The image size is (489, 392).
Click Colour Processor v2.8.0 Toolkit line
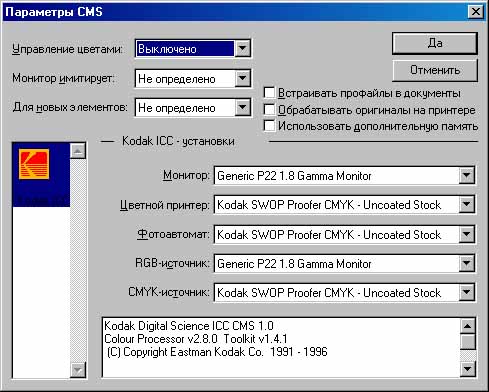[x=196, y=339]
